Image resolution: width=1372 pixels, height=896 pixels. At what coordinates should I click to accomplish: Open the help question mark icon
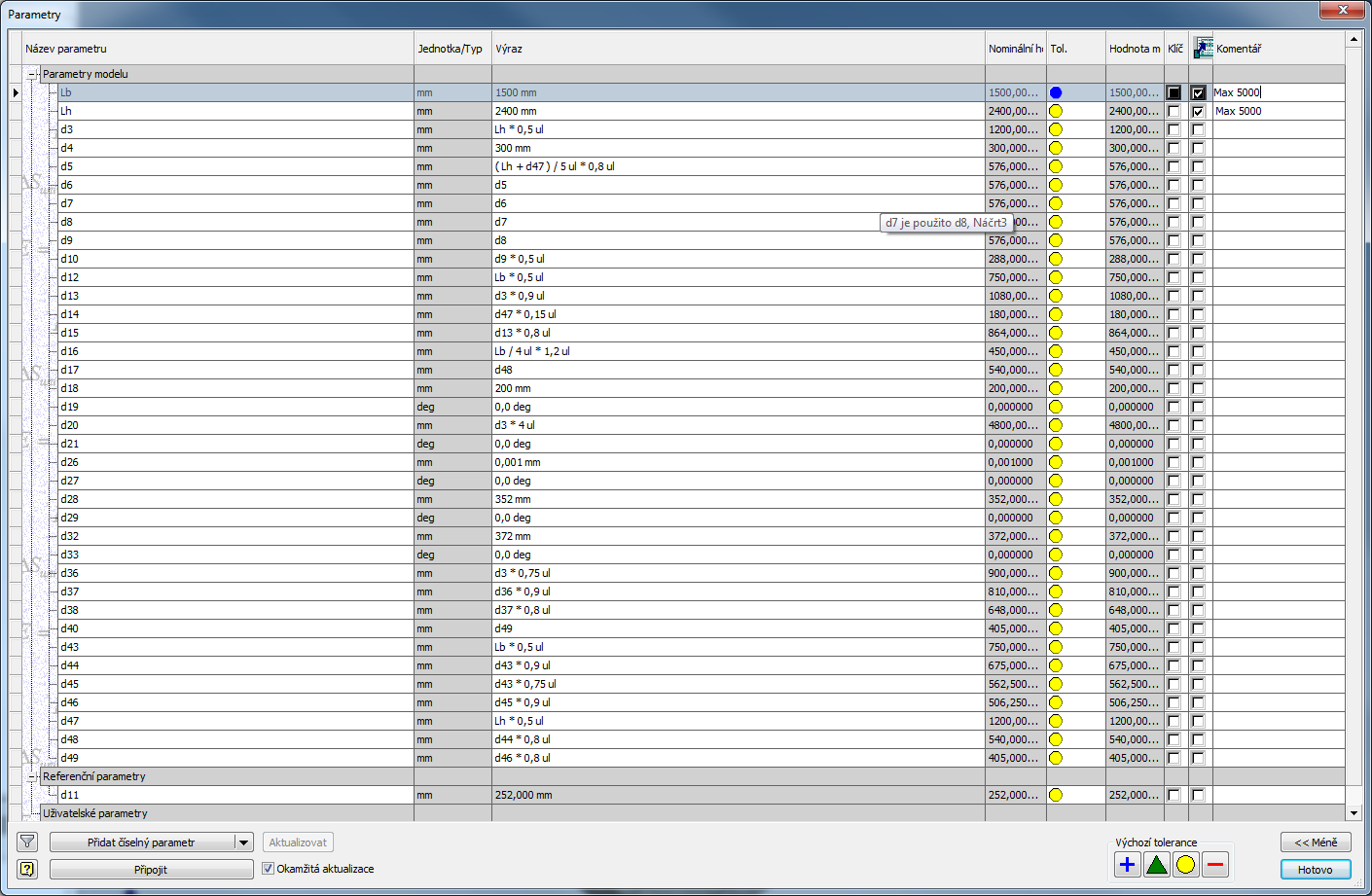27,869
